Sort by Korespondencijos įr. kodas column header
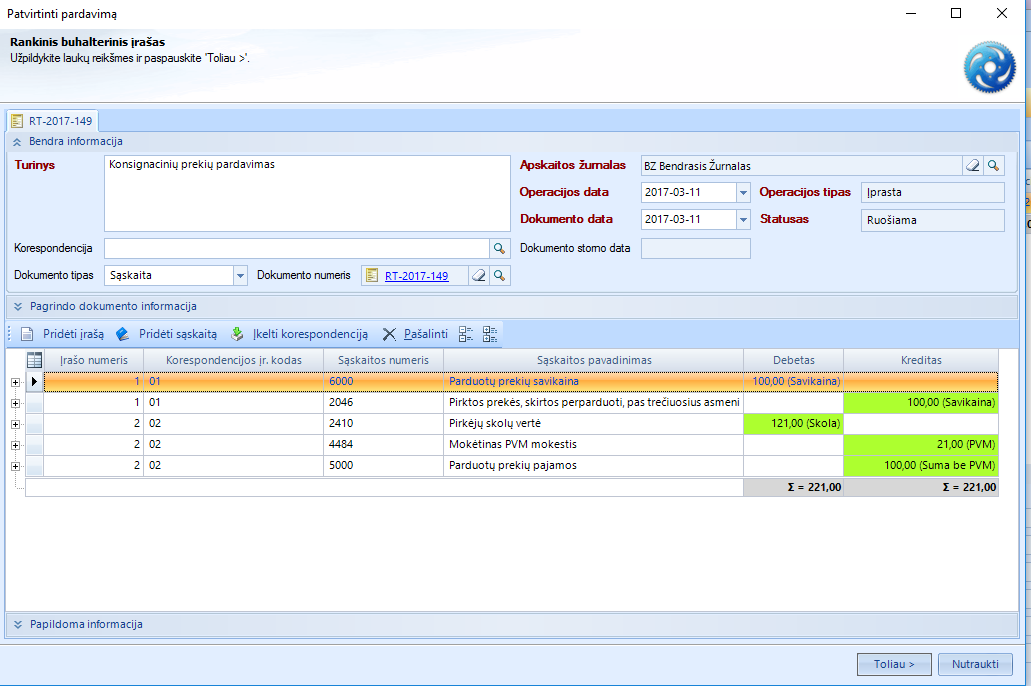 click(233, 360)
